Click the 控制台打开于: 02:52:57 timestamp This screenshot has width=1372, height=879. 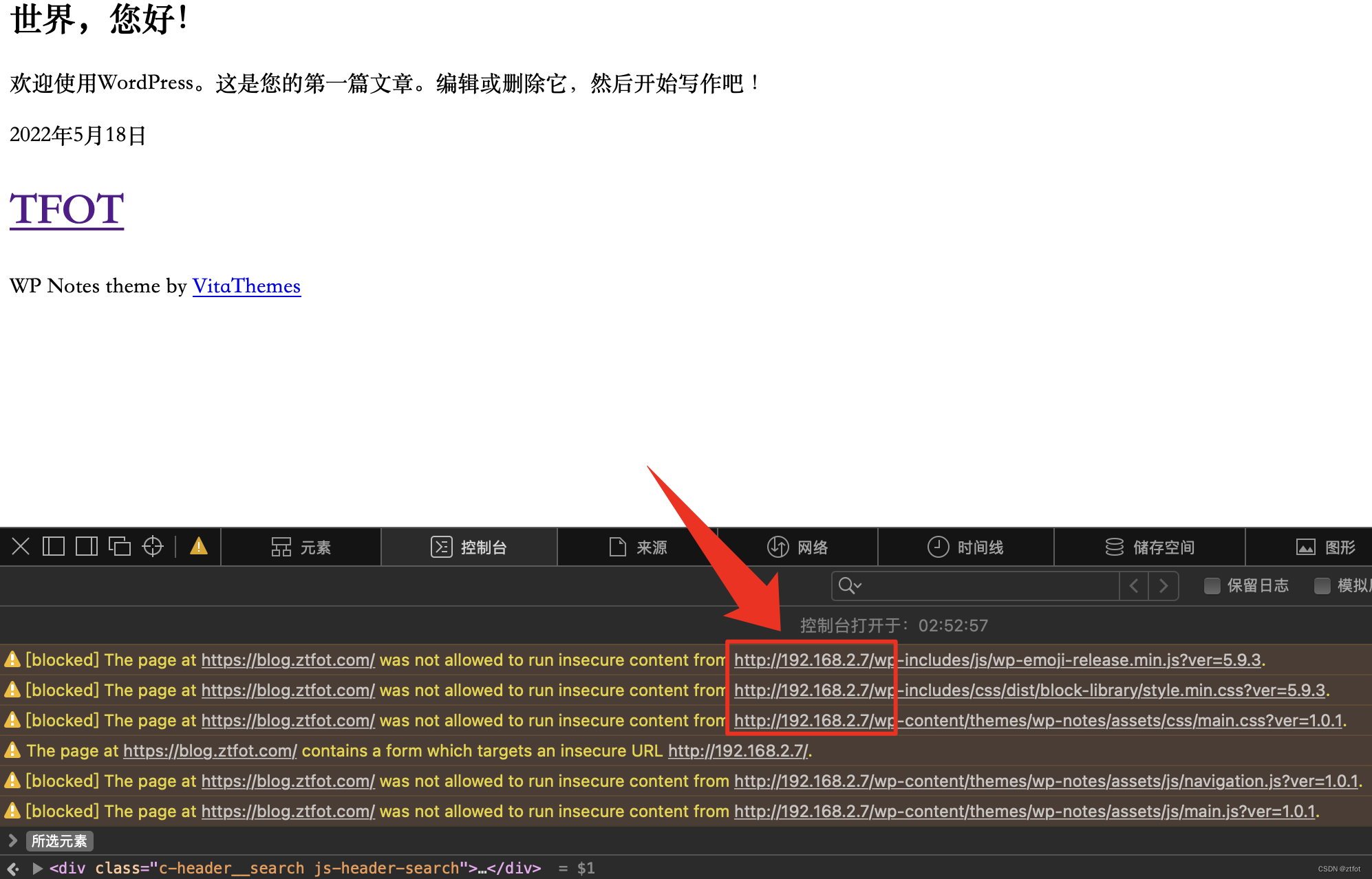pos(894,625)
